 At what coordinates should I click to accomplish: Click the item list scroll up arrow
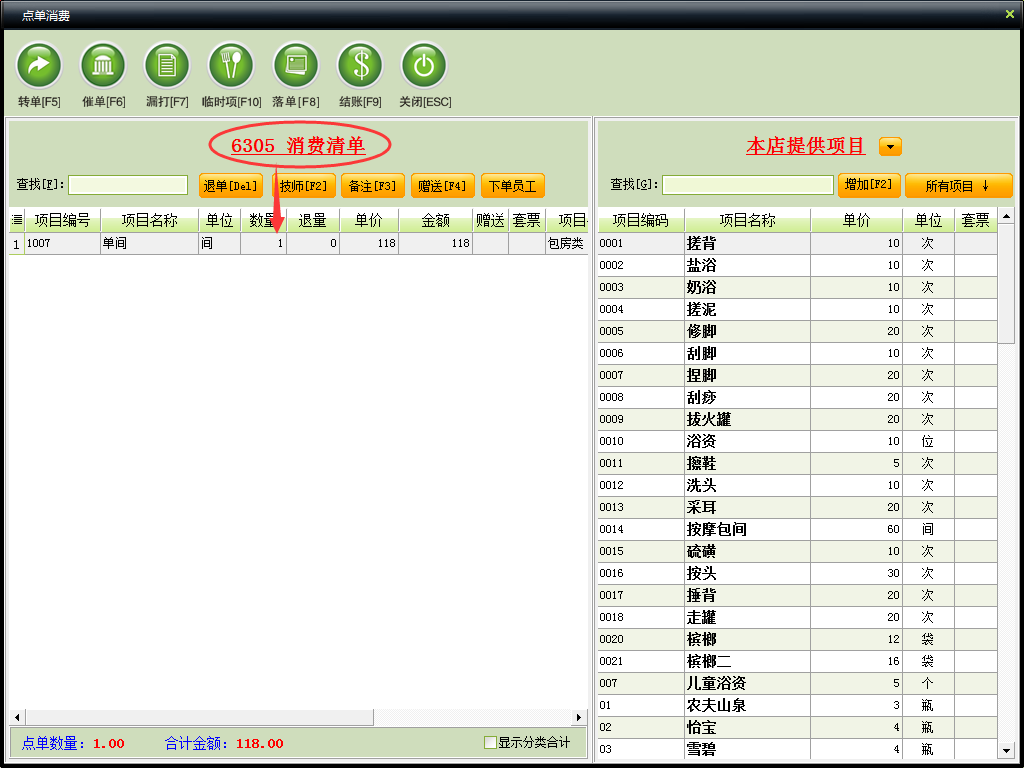(1006, 216)
